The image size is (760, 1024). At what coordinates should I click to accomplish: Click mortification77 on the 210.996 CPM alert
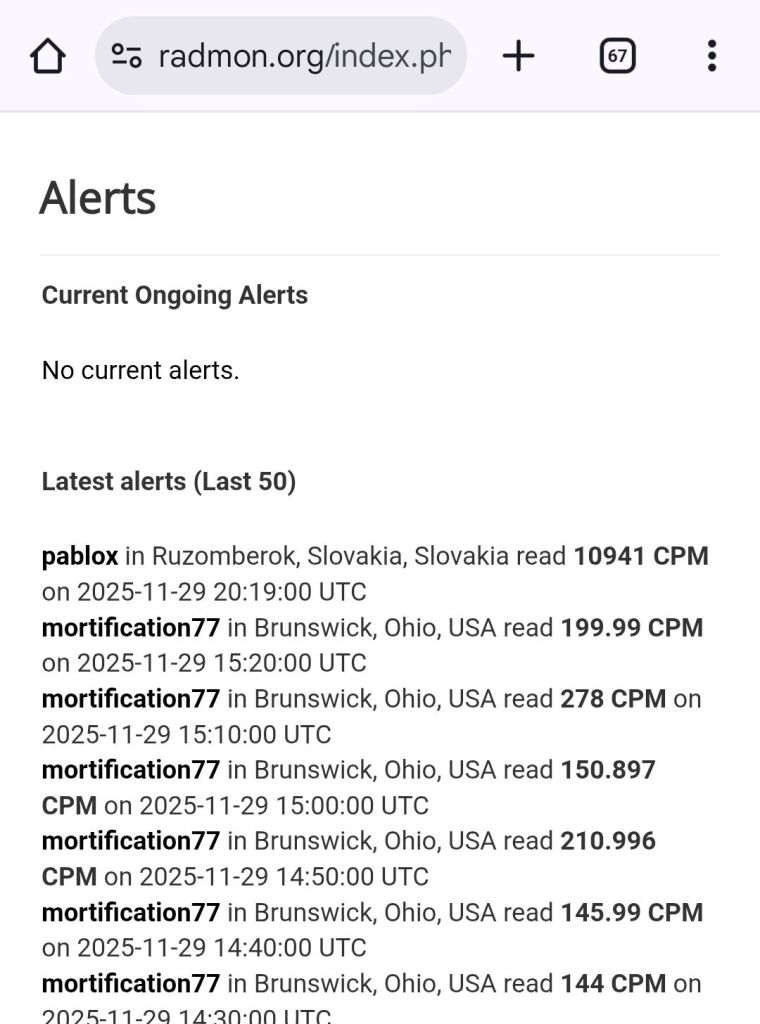130,841
